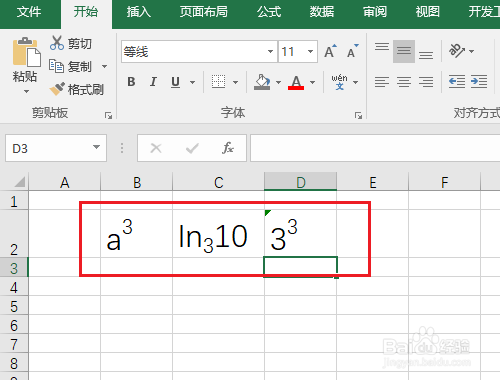Screen dimensions: 500x380
Task: Select row 5 header
Action: point(14,306)
